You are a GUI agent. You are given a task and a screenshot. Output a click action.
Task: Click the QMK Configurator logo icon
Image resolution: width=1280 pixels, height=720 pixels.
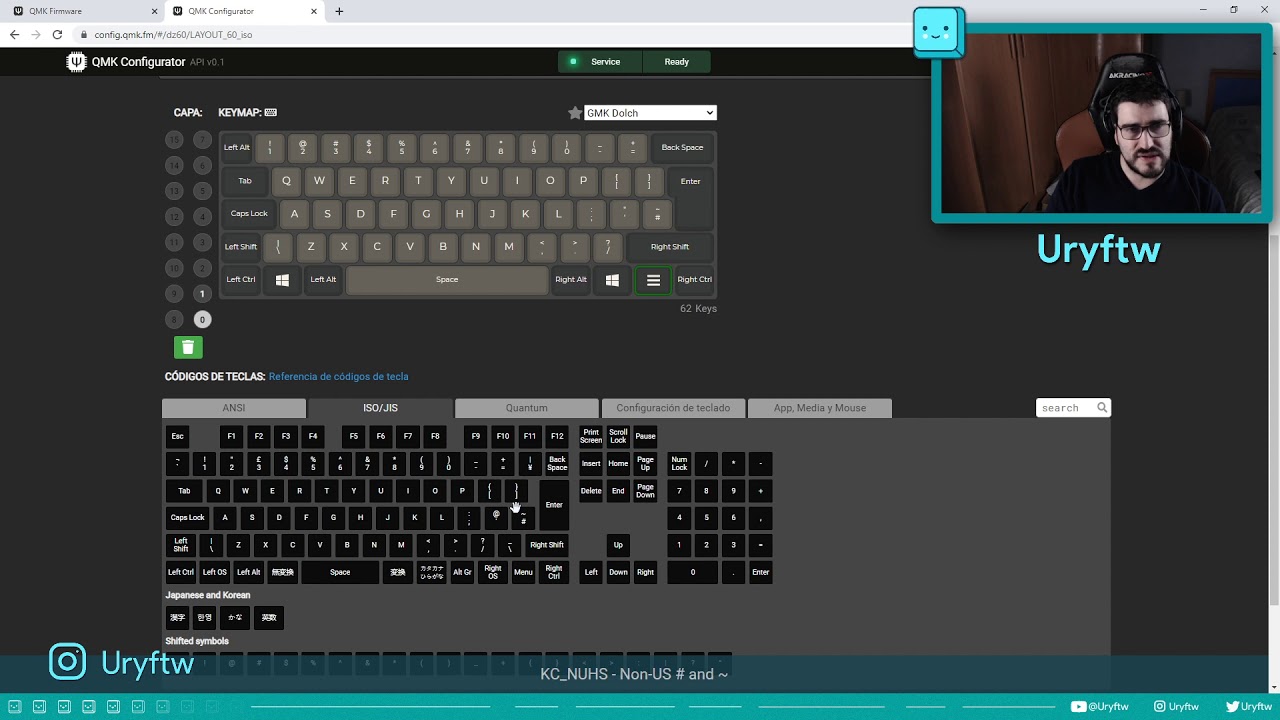76,62
